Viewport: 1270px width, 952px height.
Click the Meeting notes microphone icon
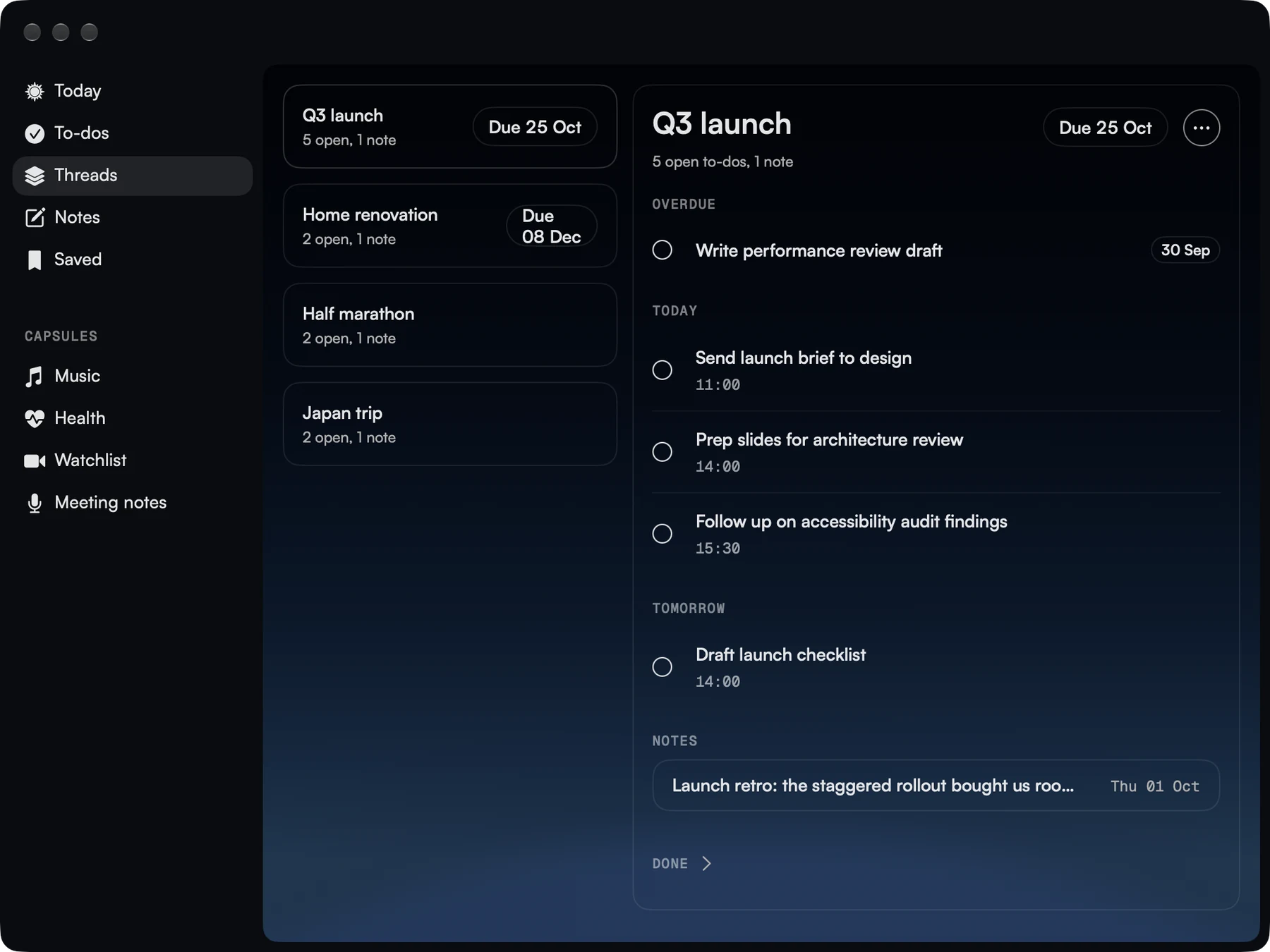click(34, 503)
